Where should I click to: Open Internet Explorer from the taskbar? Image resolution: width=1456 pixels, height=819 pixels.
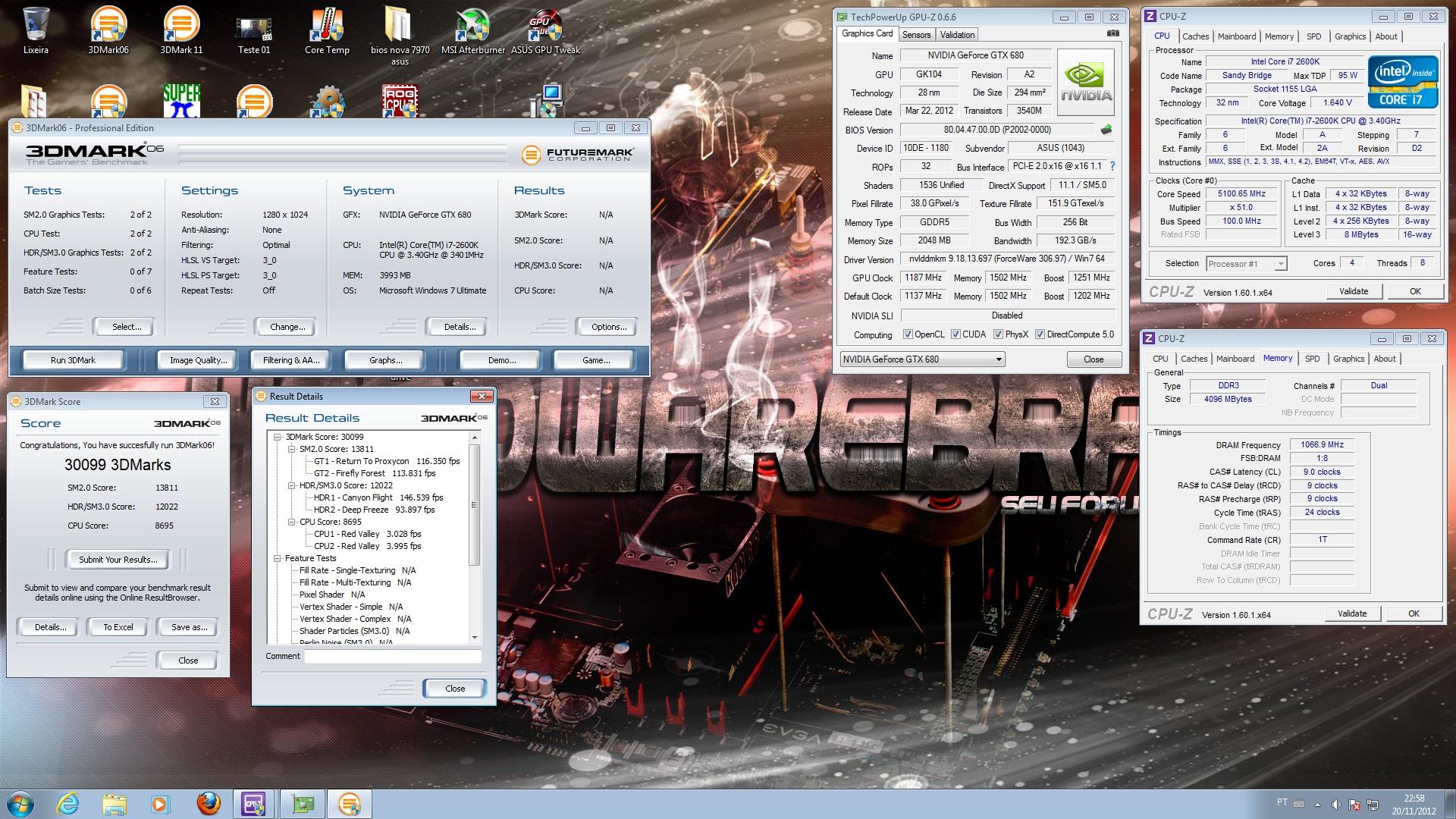[x=68, y=804]
